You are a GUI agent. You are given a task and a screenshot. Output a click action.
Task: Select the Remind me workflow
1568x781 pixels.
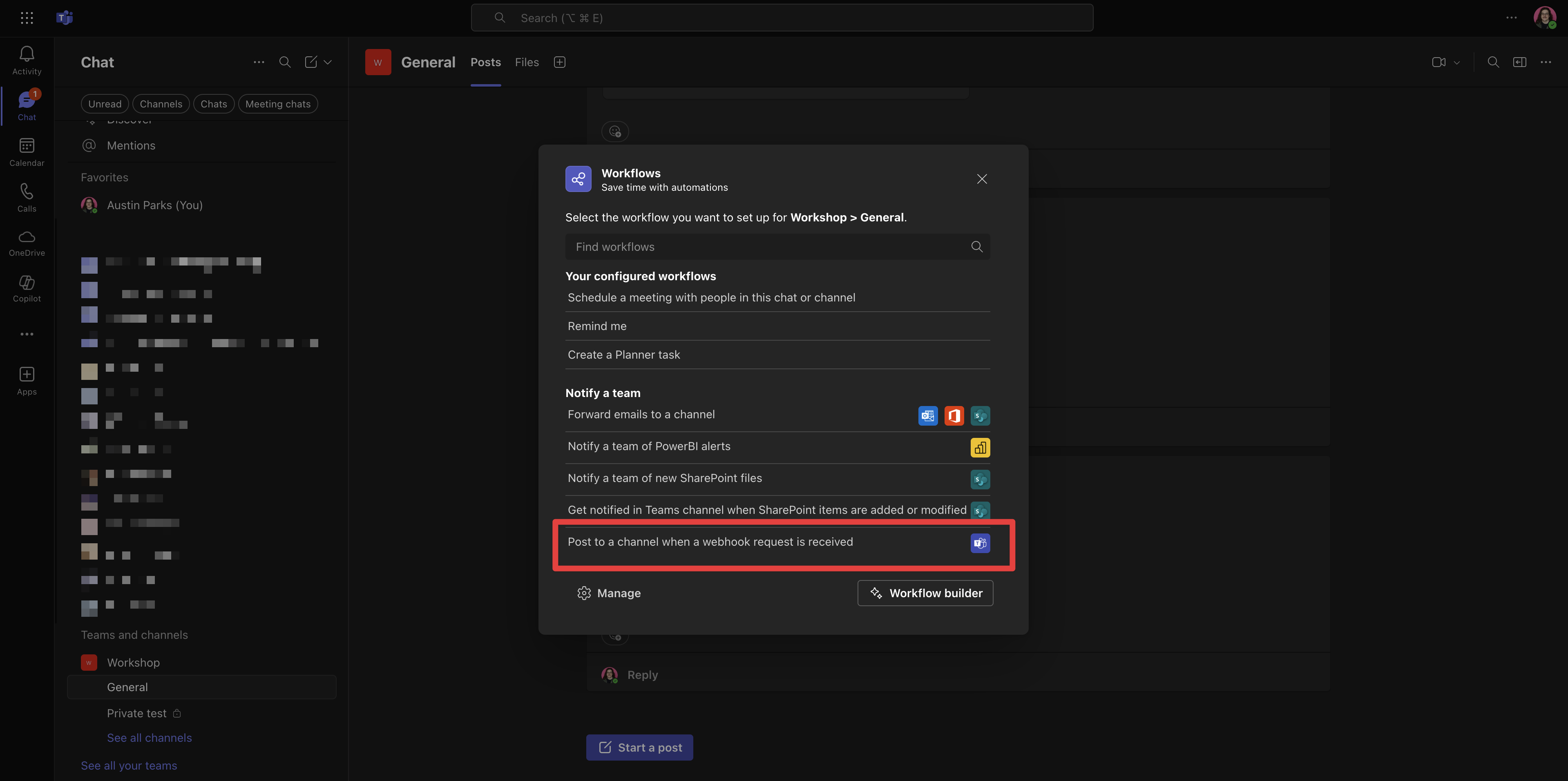777,326
